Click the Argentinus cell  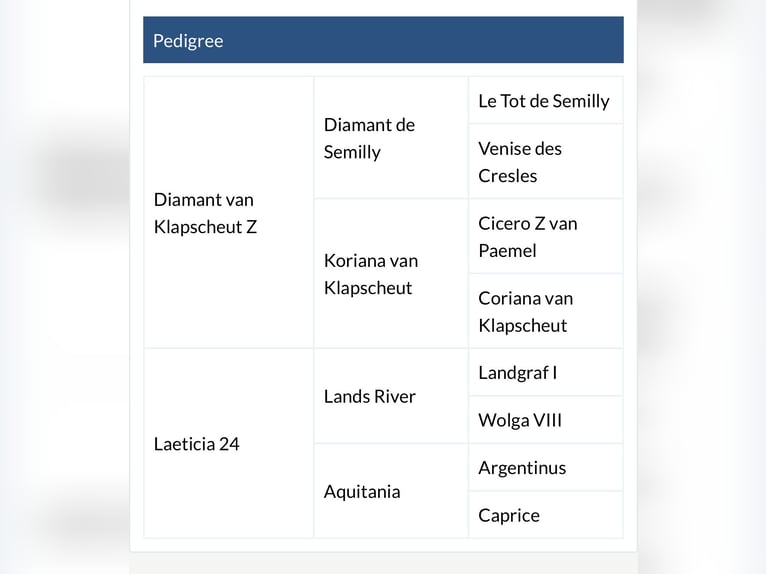(522, 468)
